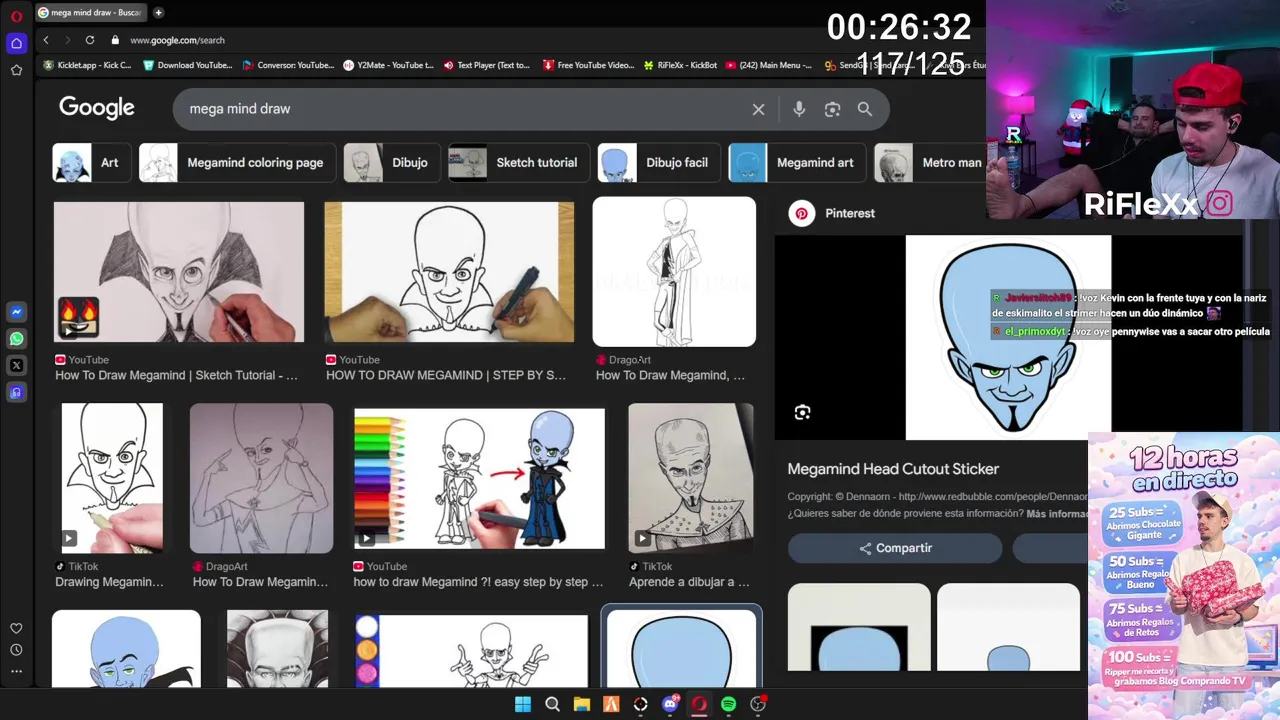This screenshot has width=1280, height=720.
Task: Click the site padlock icon
Action: [115, 40]
